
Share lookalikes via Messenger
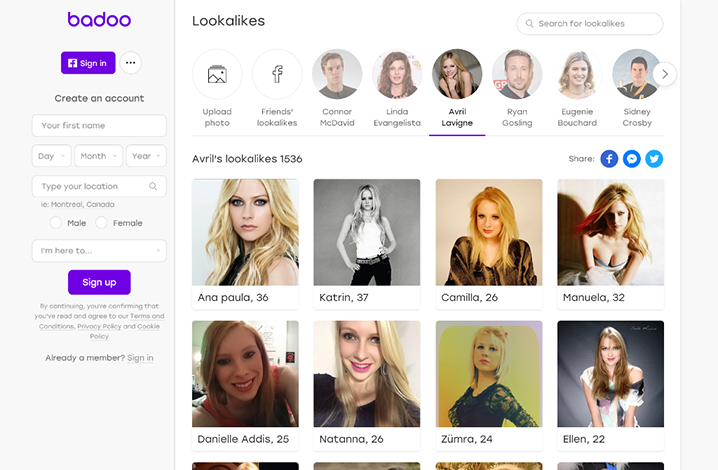pos(631,158)
